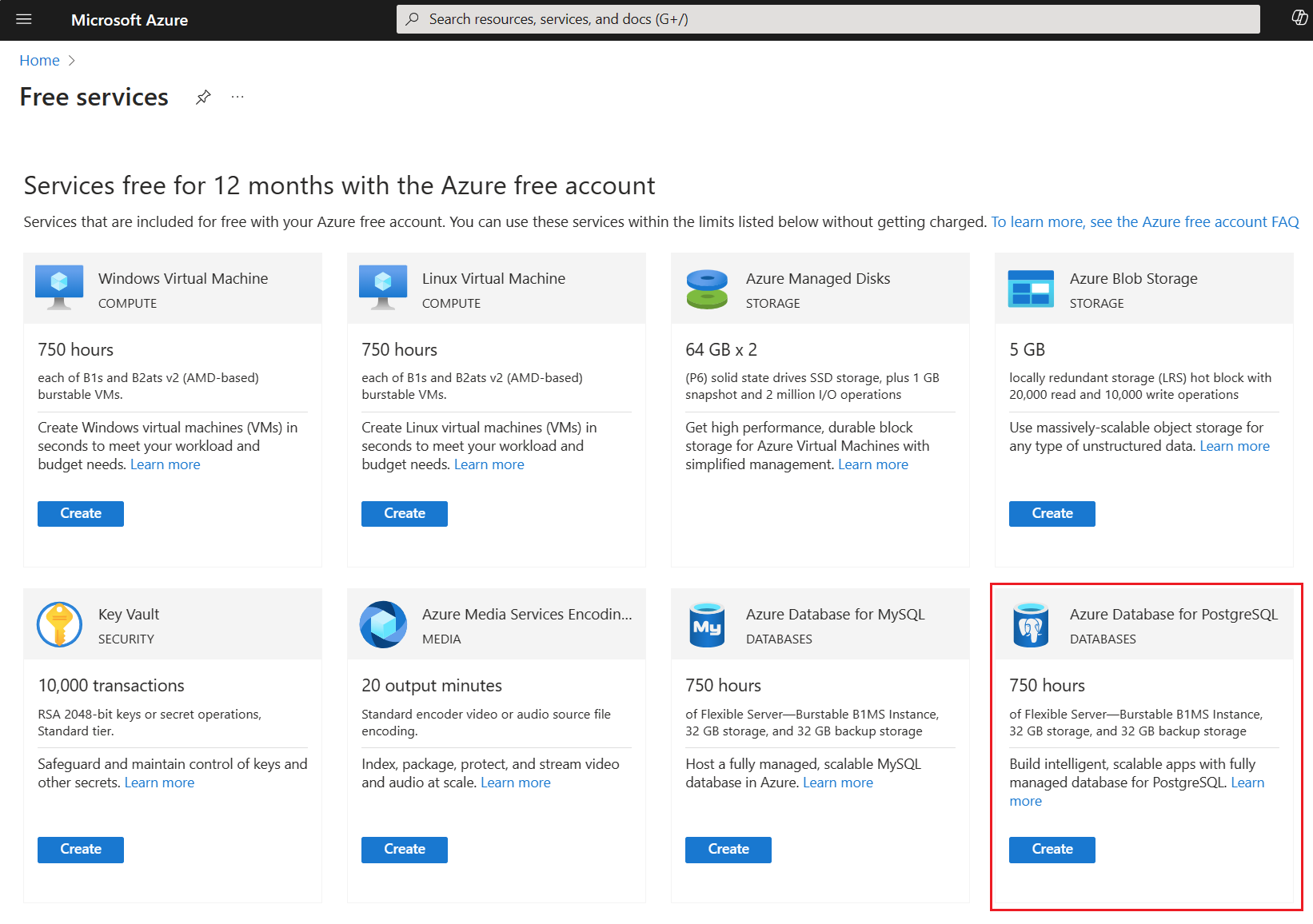
Task: Pin the Free services page
Action: click(203, 97)
